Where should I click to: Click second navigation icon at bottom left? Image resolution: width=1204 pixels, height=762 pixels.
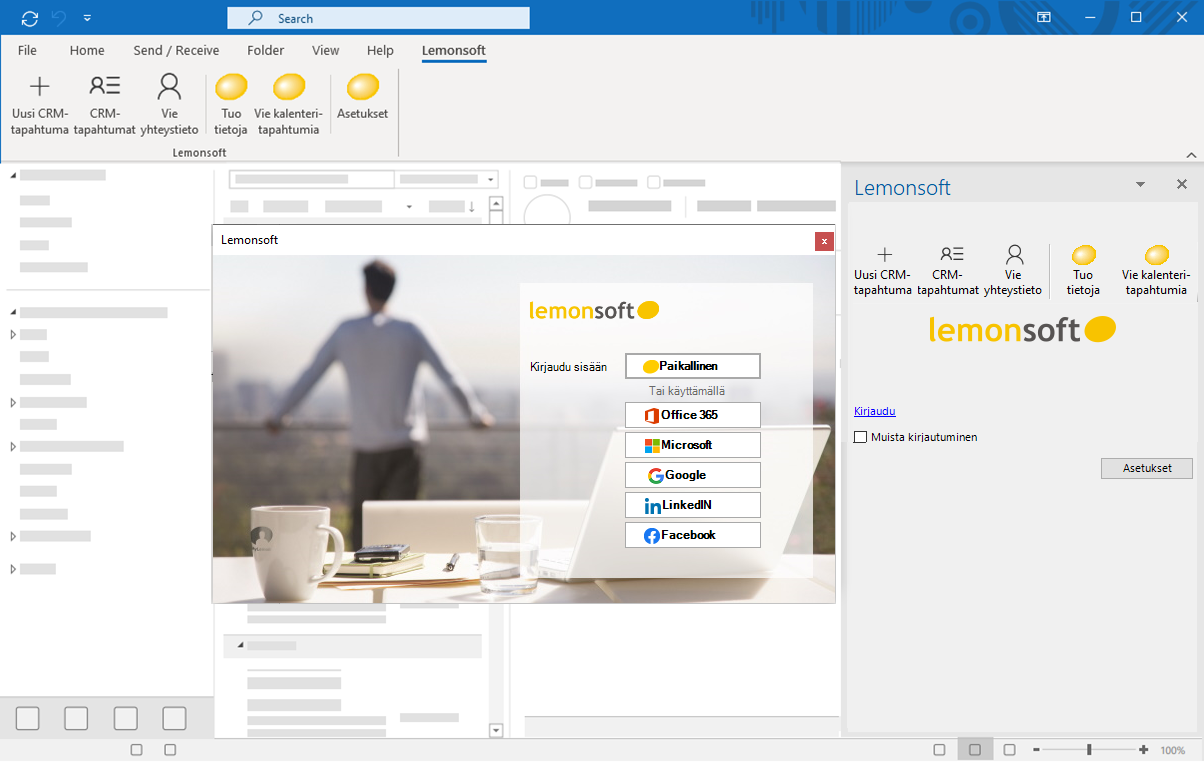click(76, 718)
